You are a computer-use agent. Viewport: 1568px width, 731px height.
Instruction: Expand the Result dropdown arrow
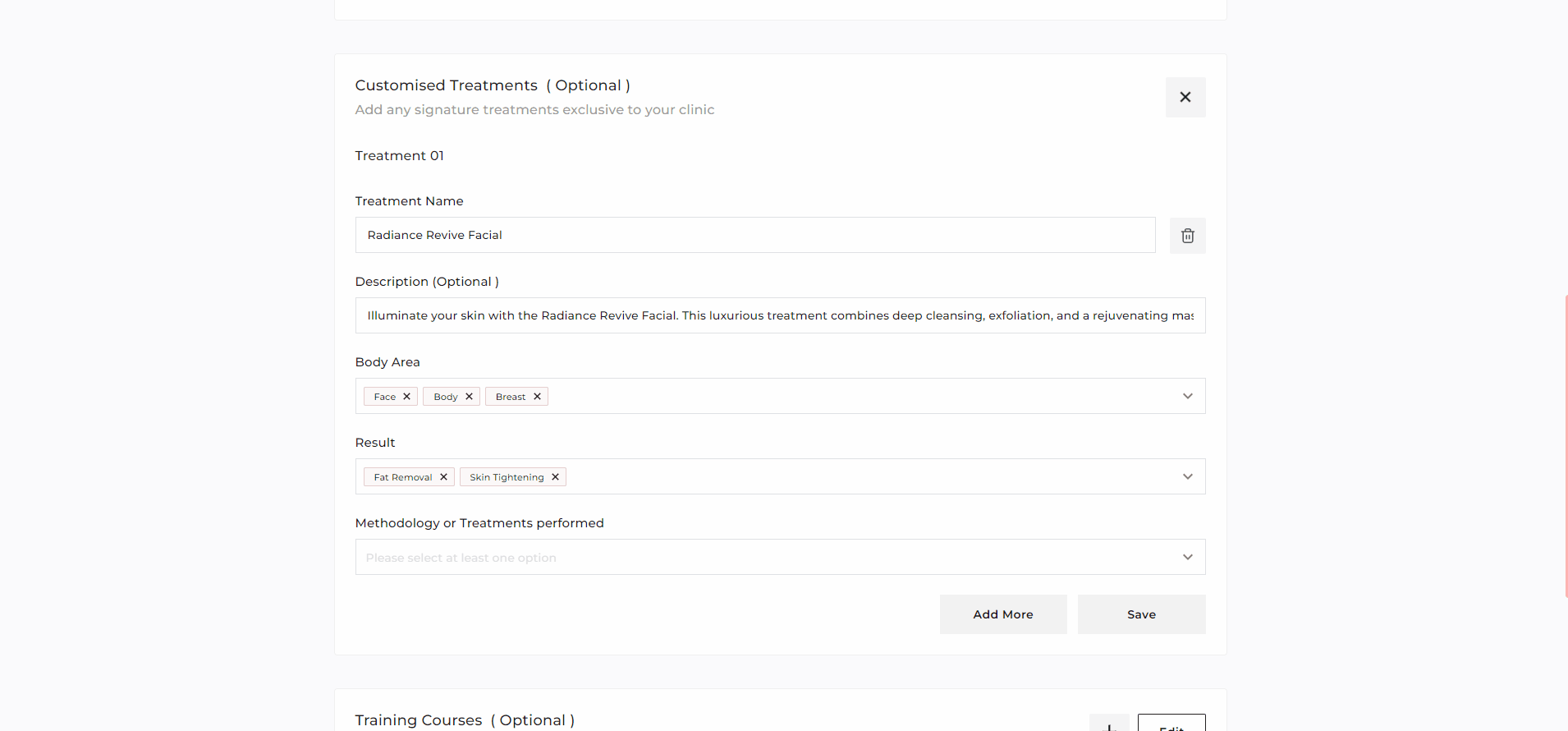pos(1187,476)
